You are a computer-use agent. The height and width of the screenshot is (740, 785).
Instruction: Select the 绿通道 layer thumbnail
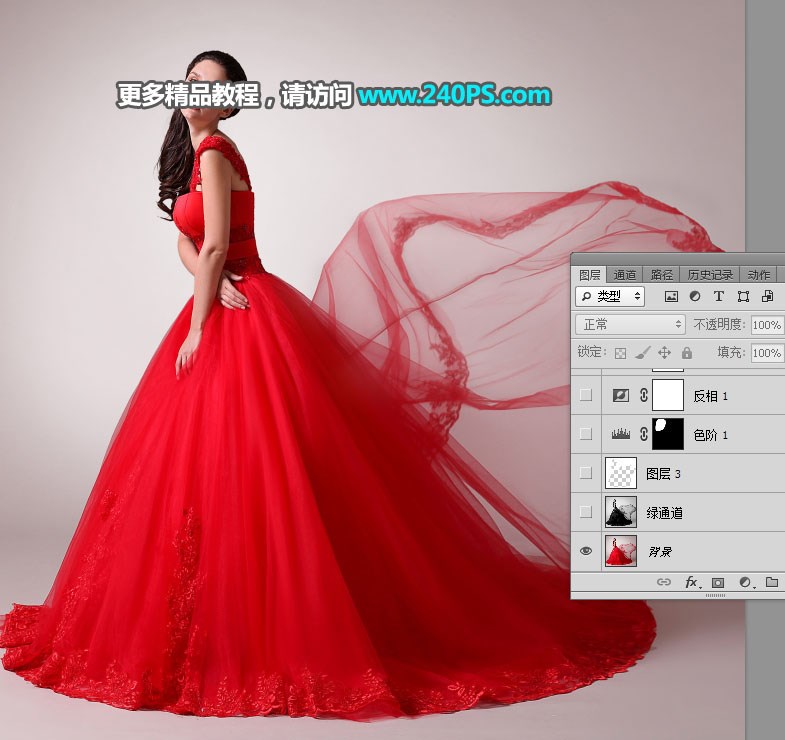pos(621,512)
